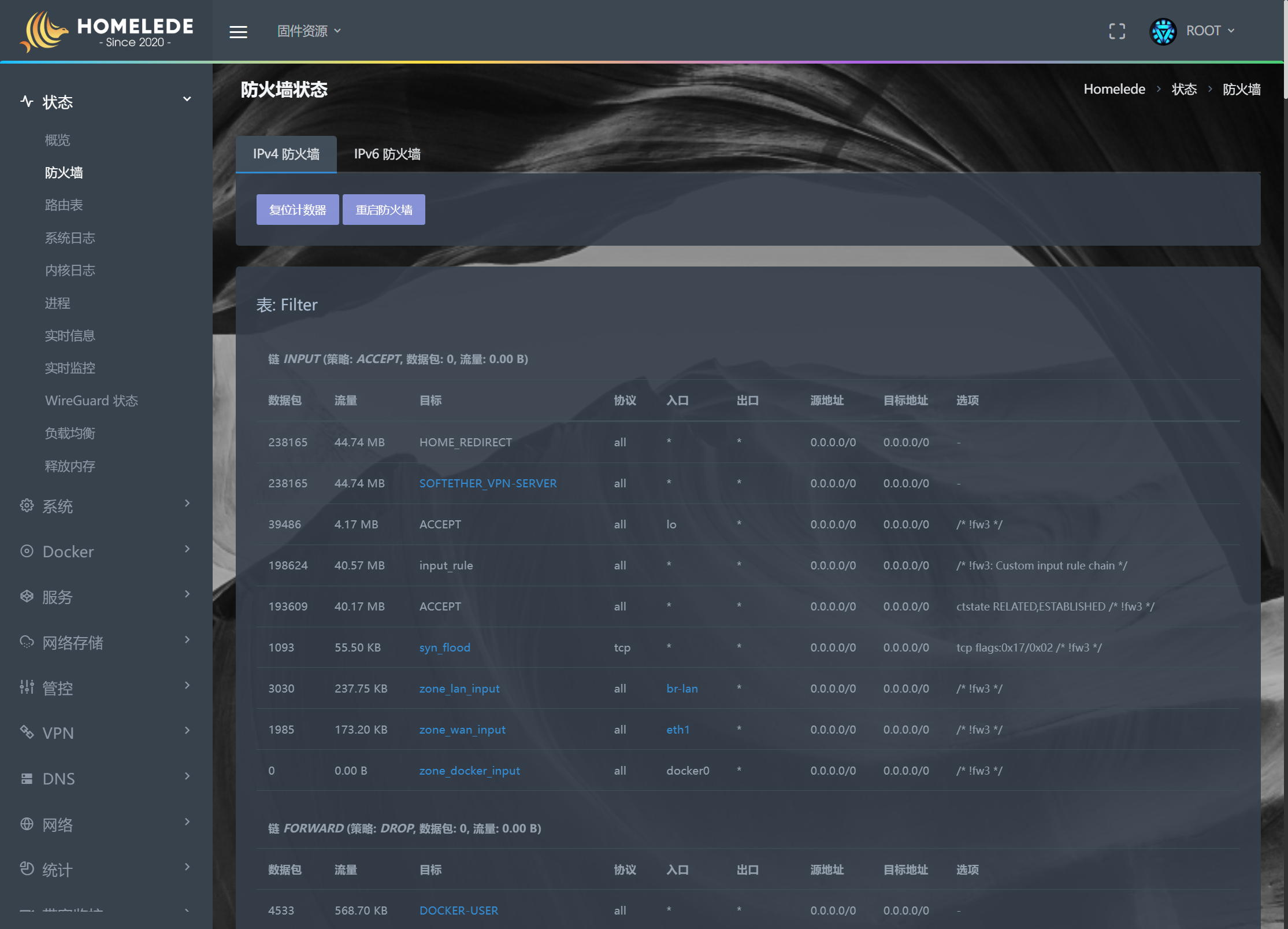Open 系统日志 in the sidebar
Image resolution: width=1288 pixels, height=929 pixels.
pos(70,238)
